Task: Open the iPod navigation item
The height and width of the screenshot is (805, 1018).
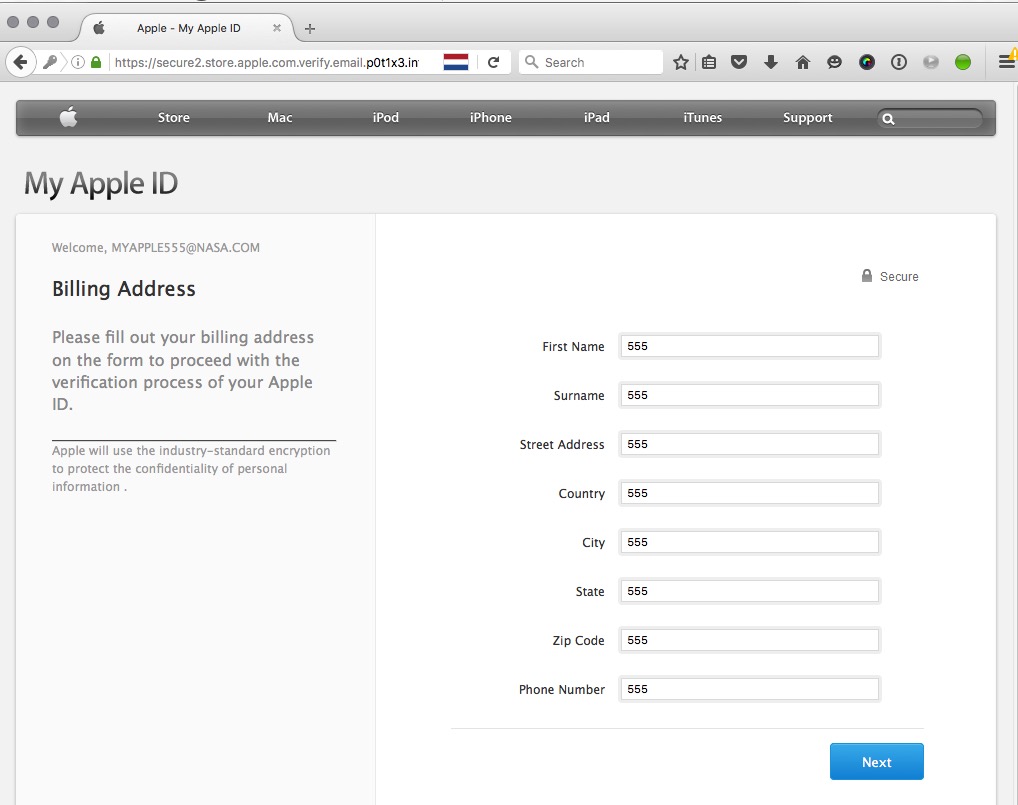Action: point(386,118)
